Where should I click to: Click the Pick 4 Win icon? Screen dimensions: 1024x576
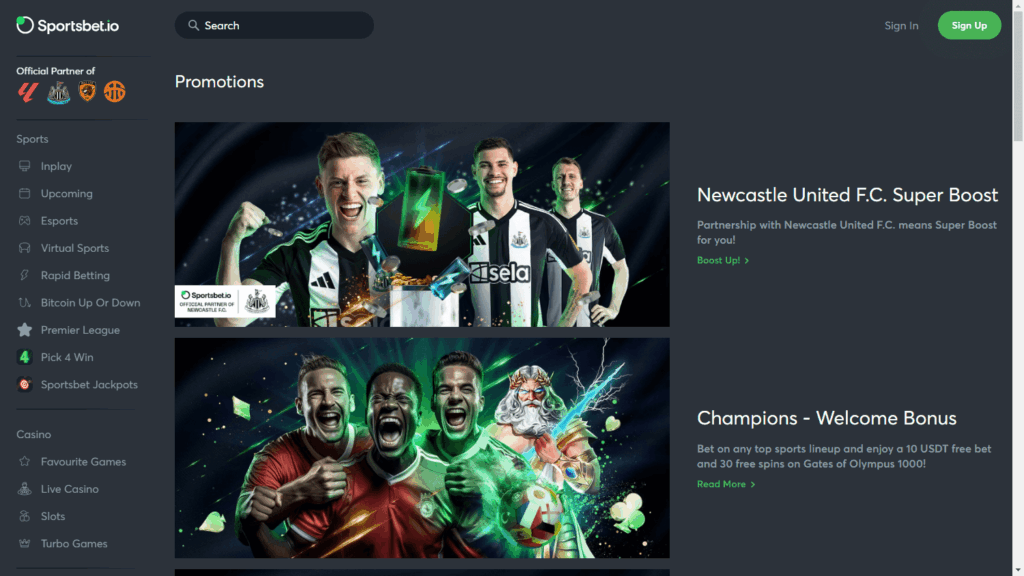tap(25, 357)
